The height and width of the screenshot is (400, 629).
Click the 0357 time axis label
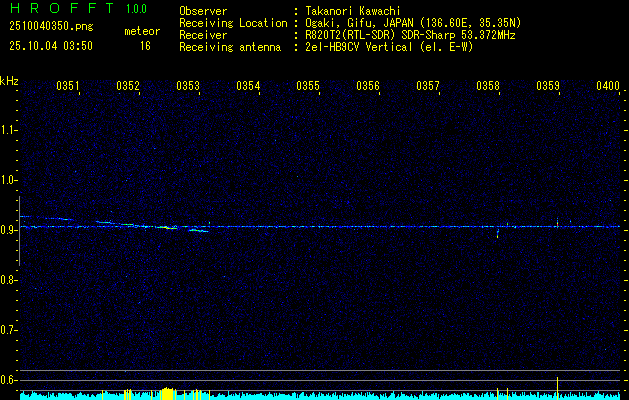428,86
